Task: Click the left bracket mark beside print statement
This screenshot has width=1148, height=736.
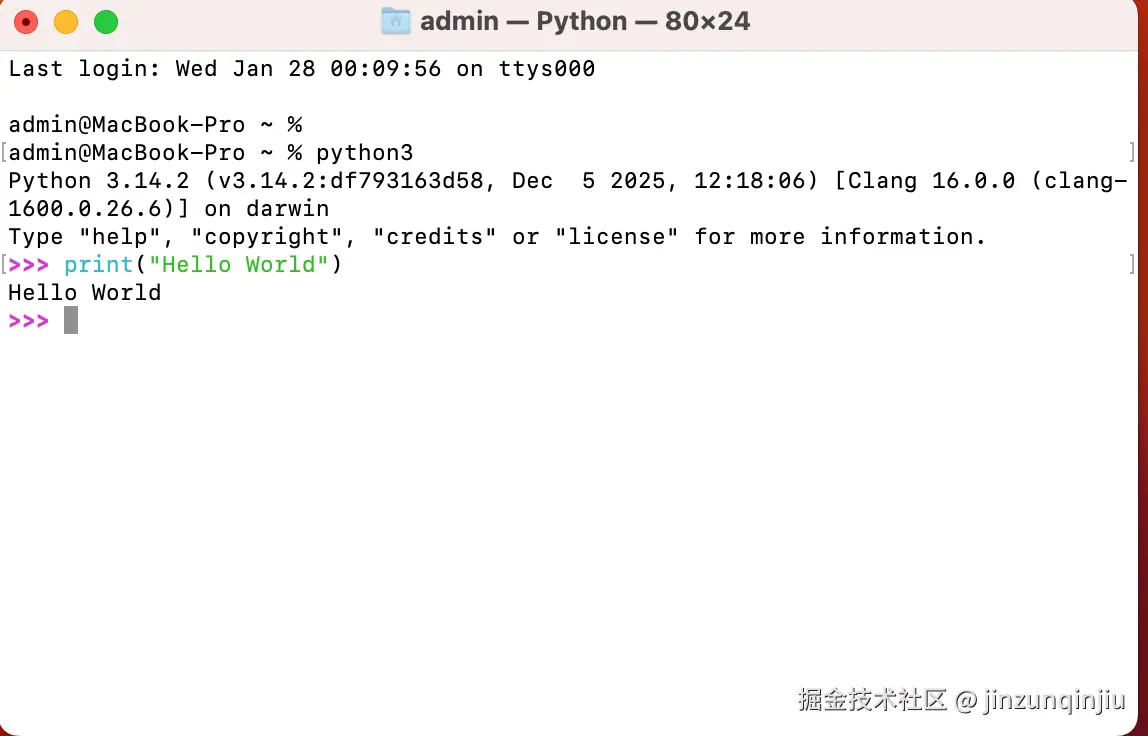Action: pos(4,264)
